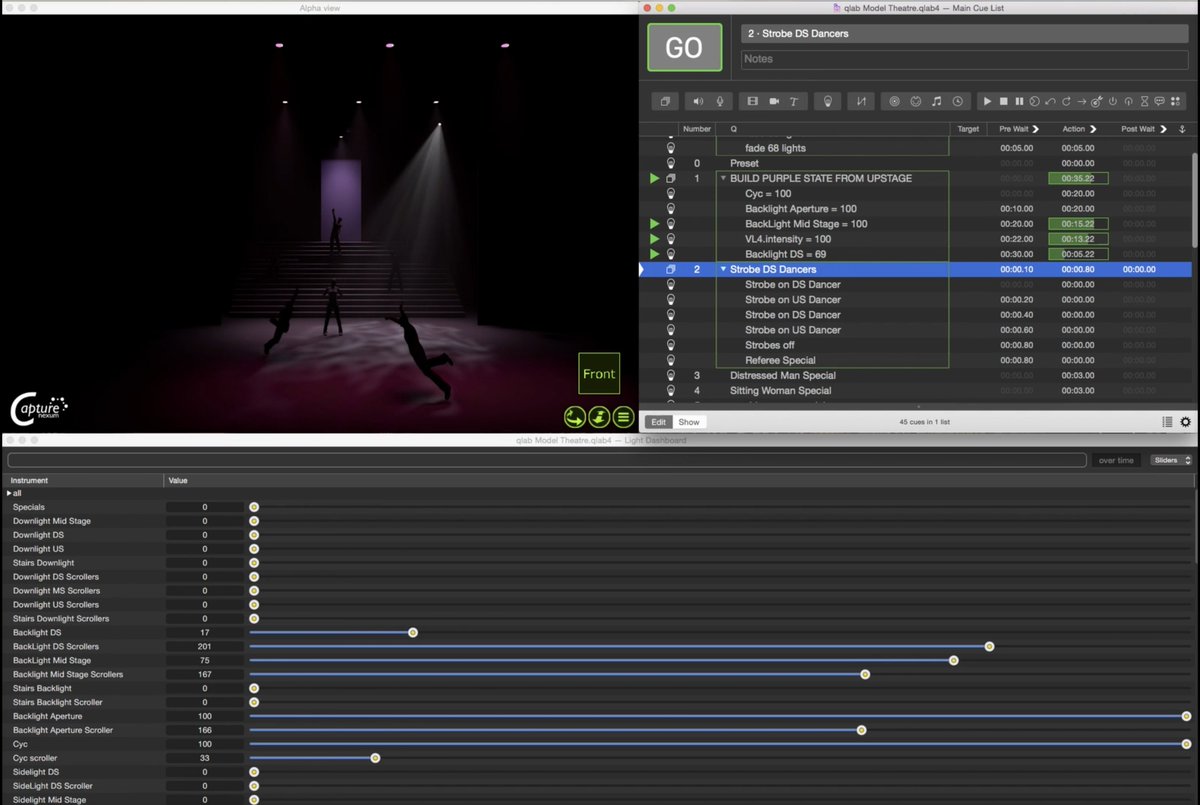Click the Backlight Aperture Scroller slider handle
The image size is (1200, 805).
861,730
